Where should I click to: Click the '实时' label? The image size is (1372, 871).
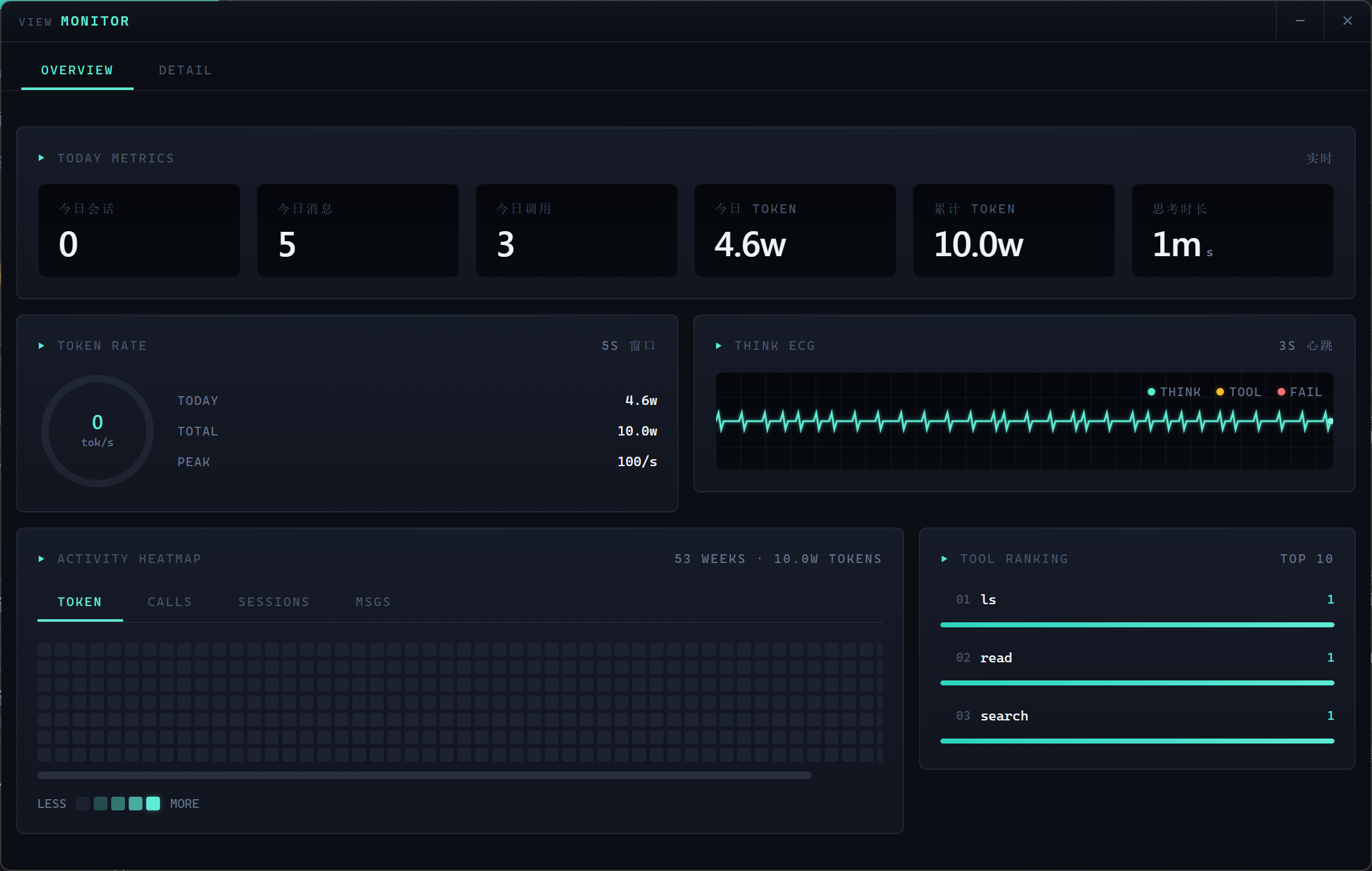(1320, 158)
